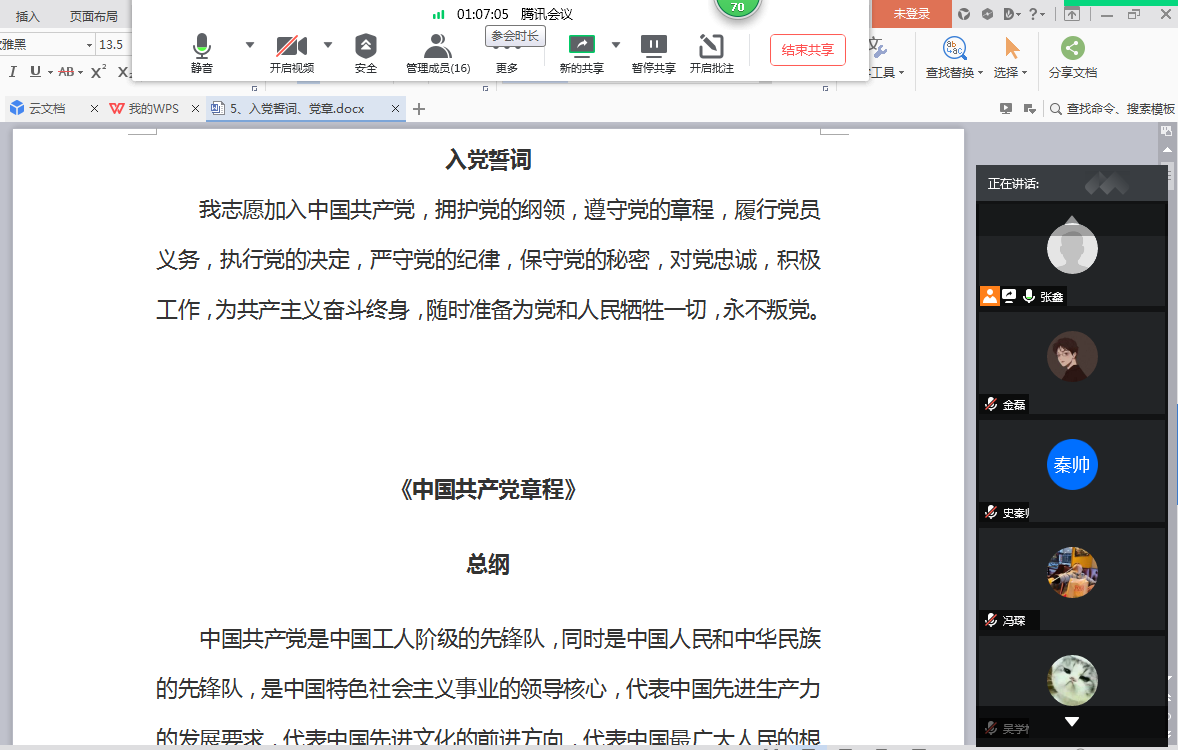Open the 页面布局 ribbon tab

click(93, 16)
